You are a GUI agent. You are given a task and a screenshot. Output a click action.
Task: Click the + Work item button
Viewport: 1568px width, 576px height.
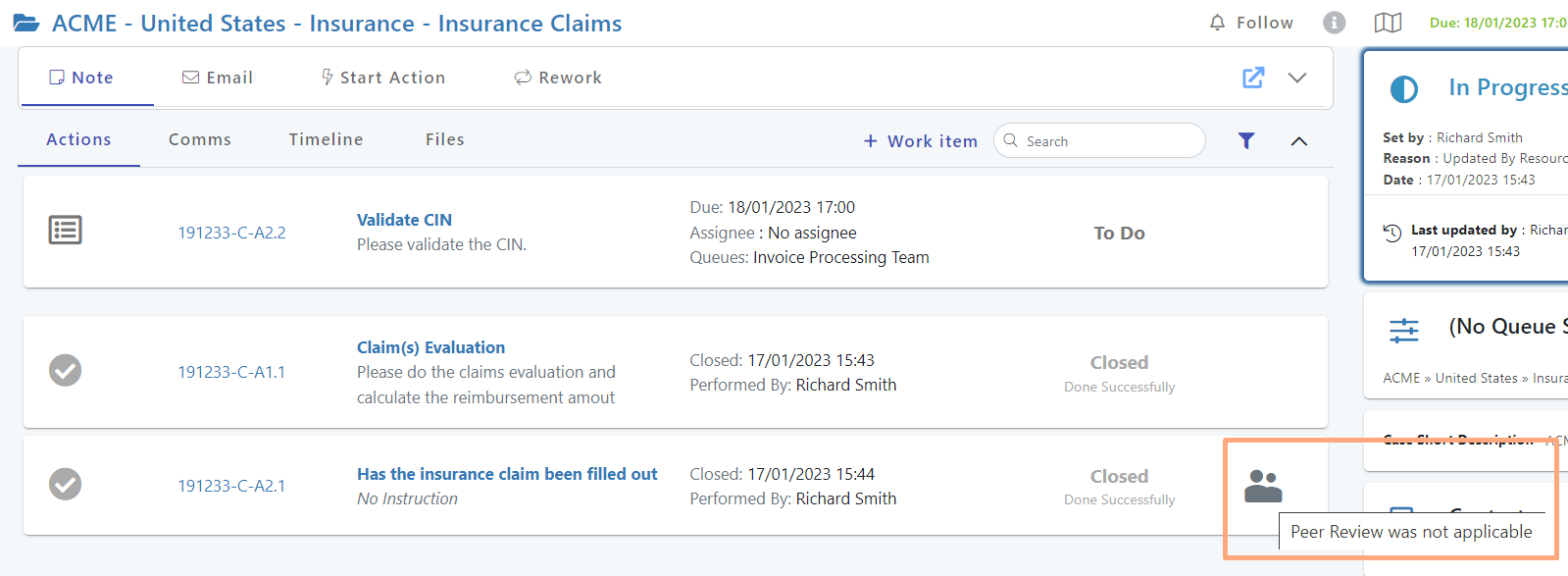click(x=920, y=141)
